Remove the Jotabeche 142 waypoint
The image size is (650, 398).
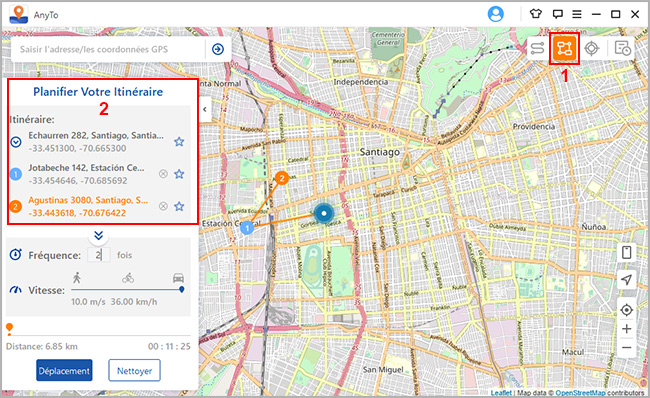[163, 174]
